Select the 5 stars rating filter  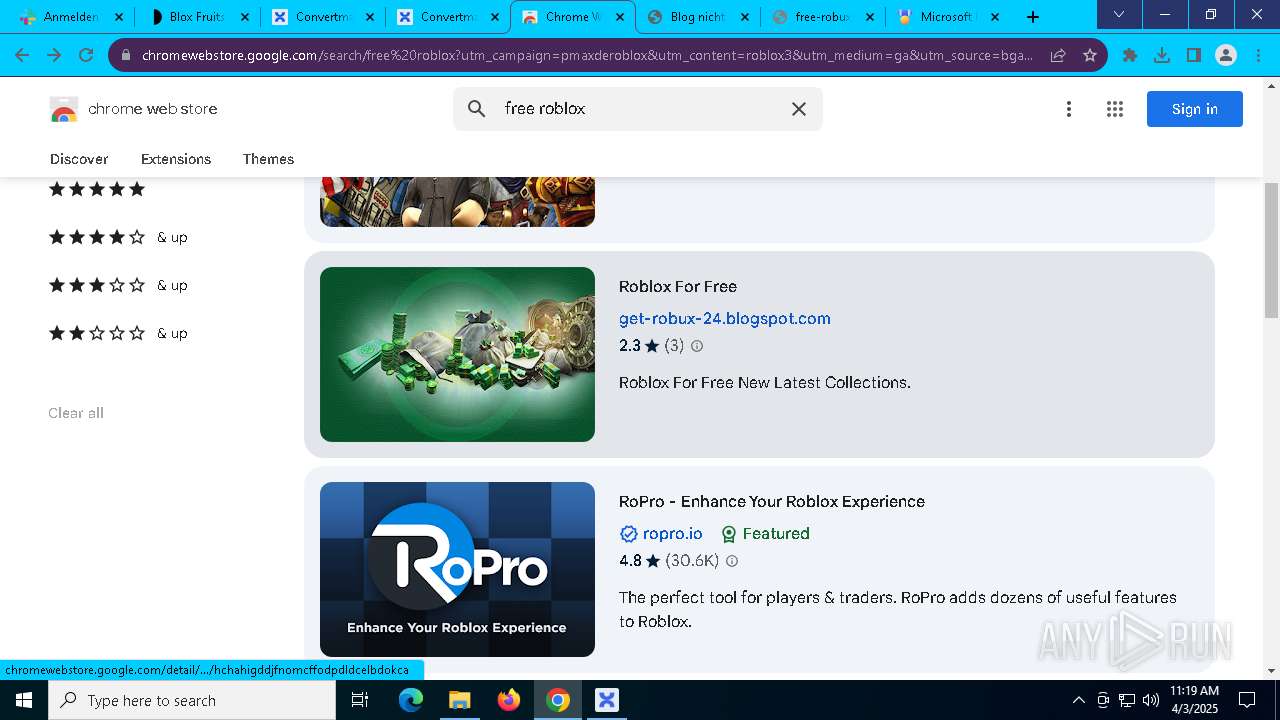coord(97,189)
